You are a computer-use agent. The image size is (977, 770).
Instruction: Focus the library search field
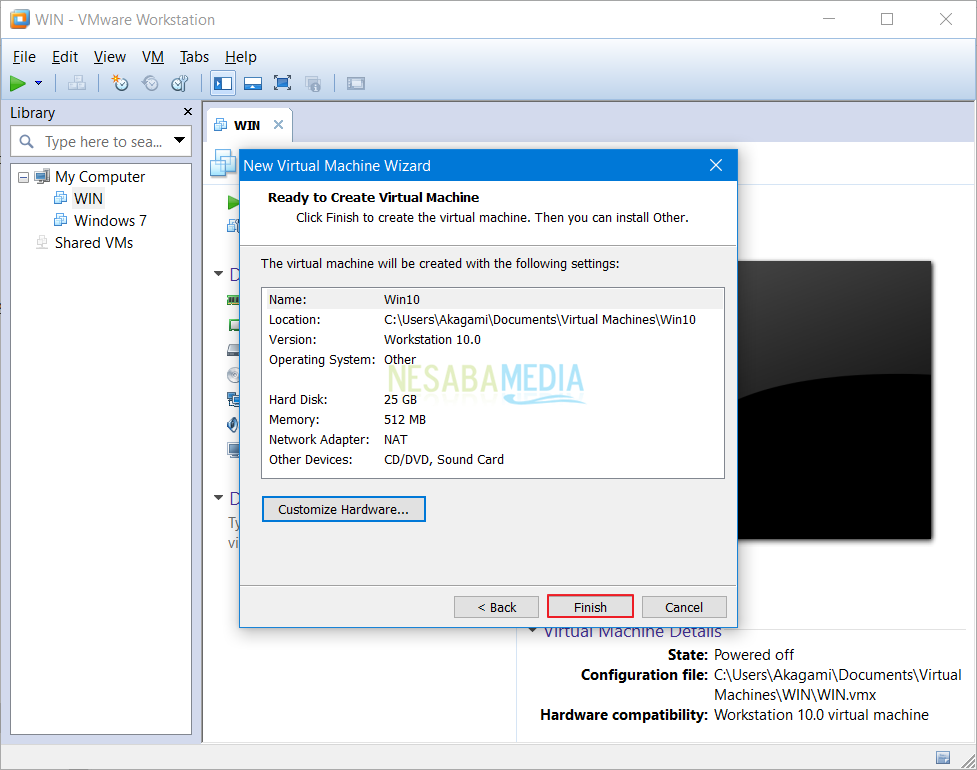point(103,141)
